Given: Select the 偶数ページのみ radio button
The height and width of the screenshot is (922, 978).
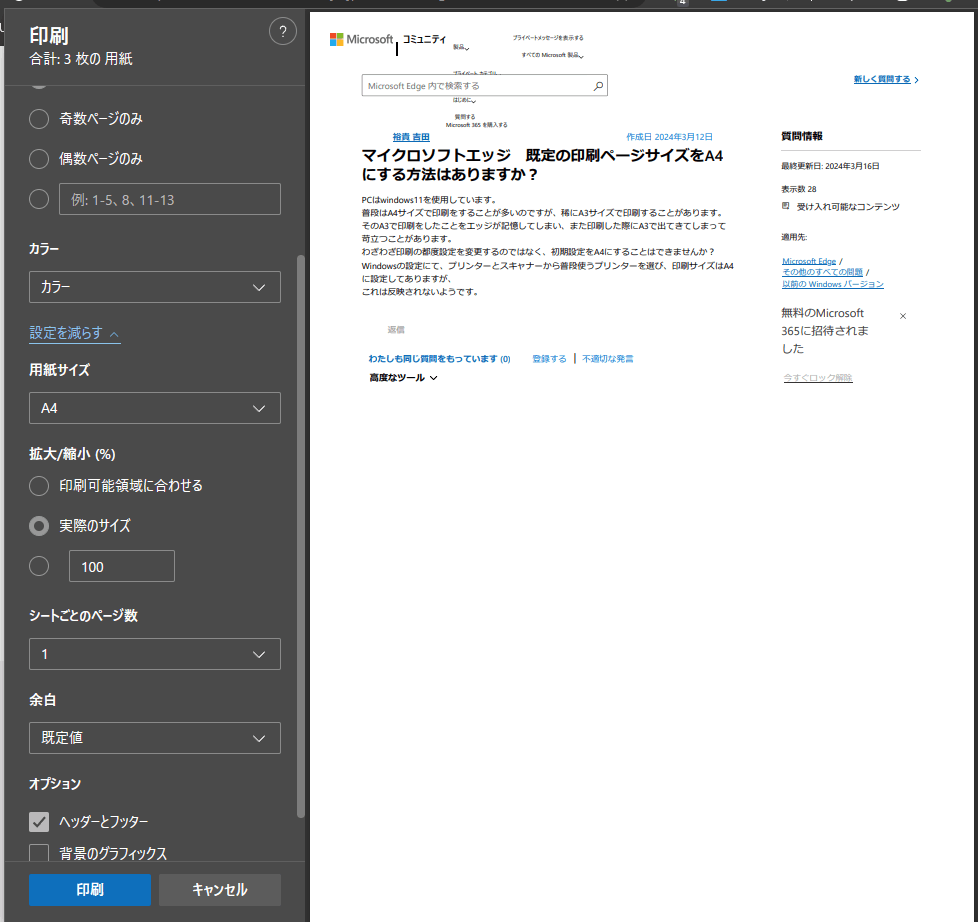Looking at the screenshot, I should (x=39, y=159).
